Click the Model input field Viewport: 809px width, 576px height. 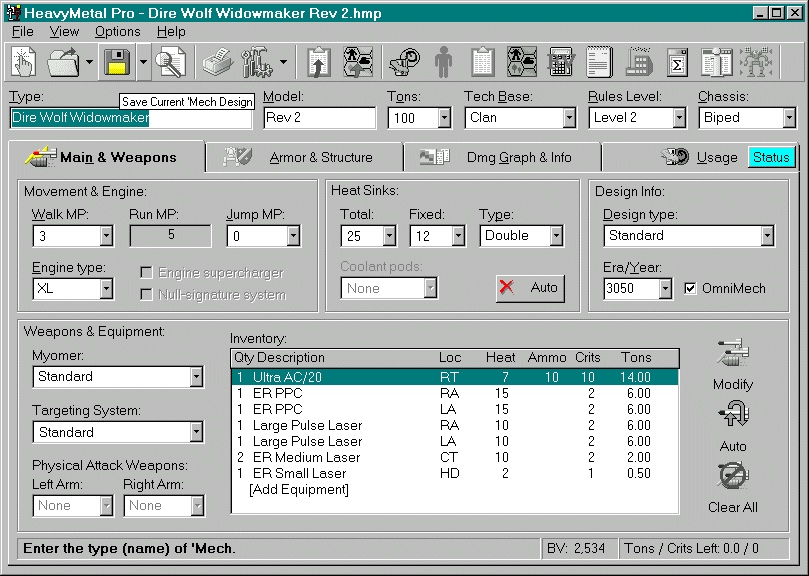tap(320, 118)
